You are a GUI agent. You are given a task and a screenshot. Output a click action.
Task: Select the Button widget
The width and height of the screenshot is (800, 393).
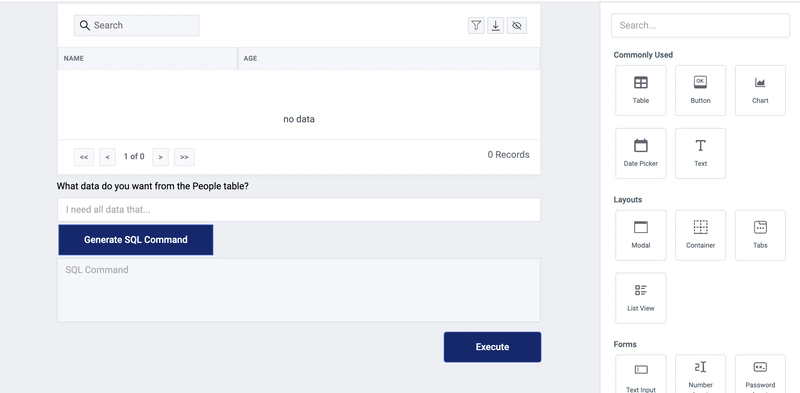click(x=700, y=90)
